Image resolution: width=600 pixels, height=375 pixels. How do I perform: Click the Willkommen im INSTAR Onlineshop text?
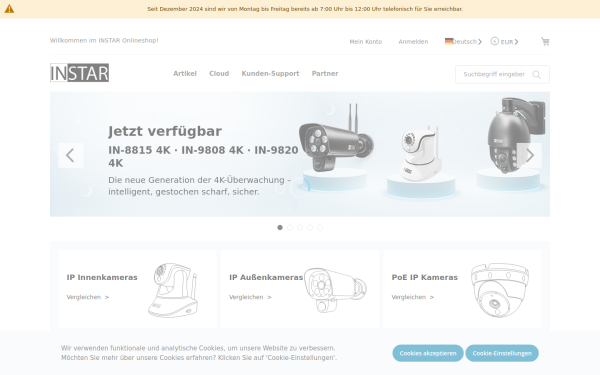tap(104, 41)
